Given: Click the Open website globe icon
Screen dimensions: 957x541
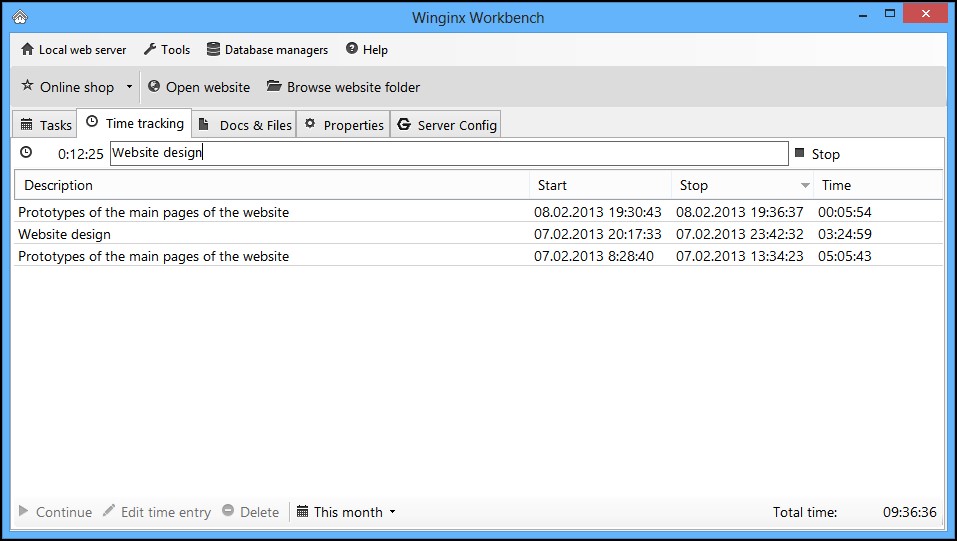Looking at the screenshot, I should (x=154, y=87).
